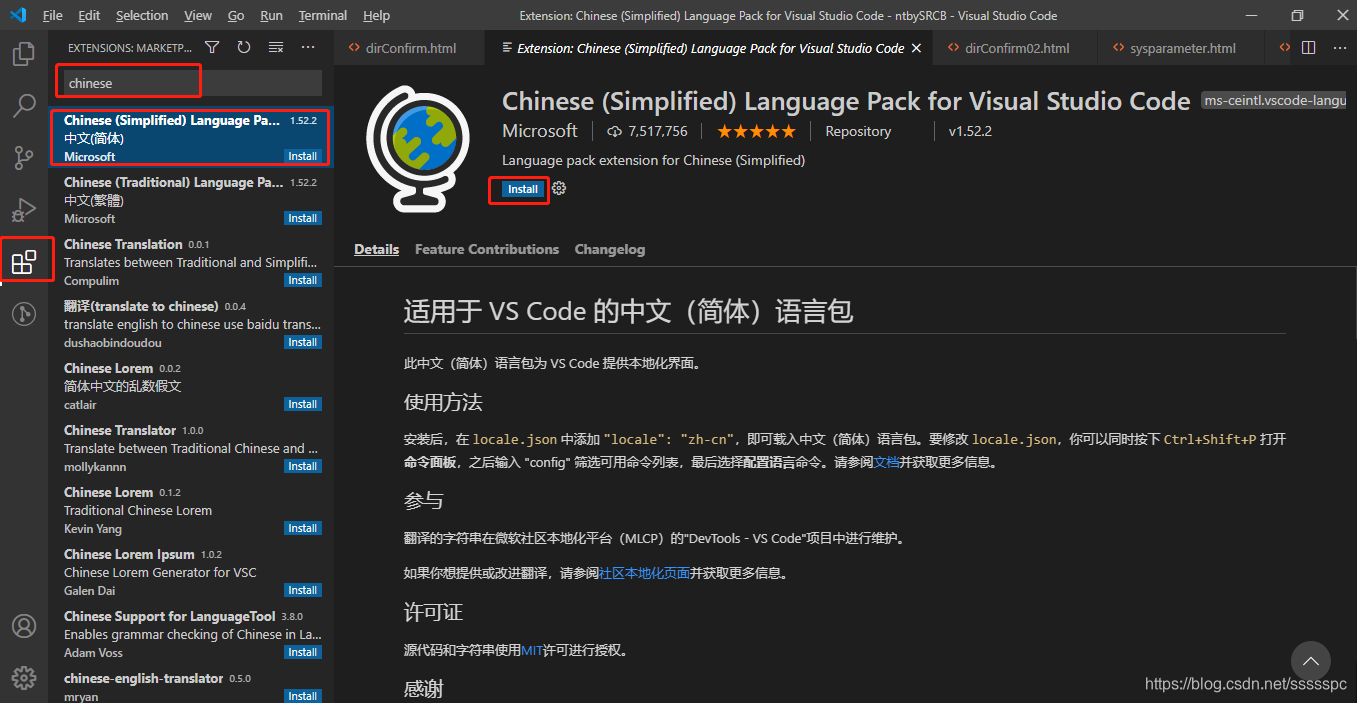Switch to the sysparameter.html tab

[1182, 48]
